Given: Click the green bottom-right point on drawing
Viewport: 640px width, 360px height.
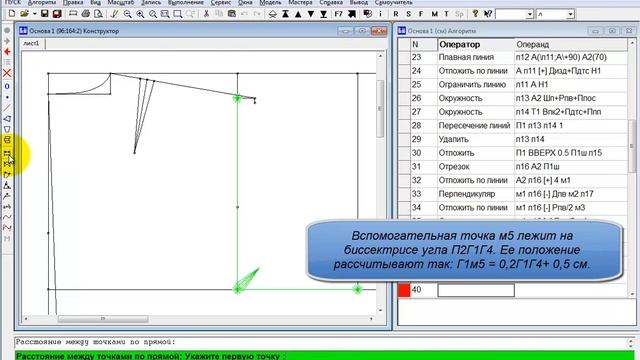Looking at the screenshot, I should [x=358, y=289].
